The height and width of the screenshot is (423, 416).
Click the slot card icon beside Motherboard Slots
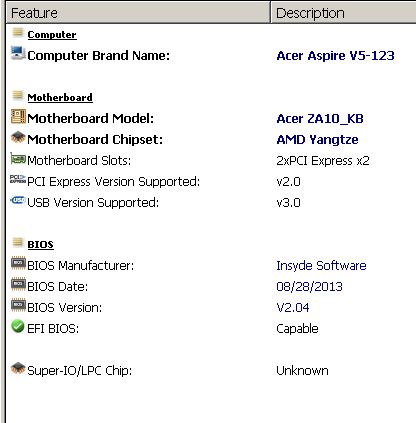[18, 158]
